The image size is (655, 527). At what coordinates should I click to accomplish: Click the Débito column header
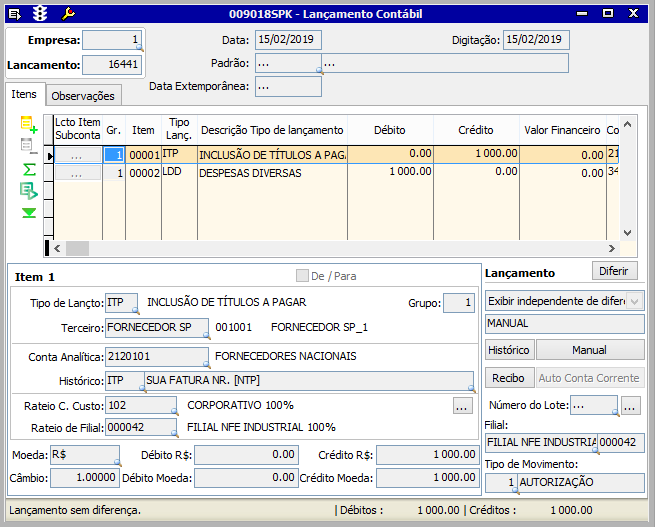point(390,130)
